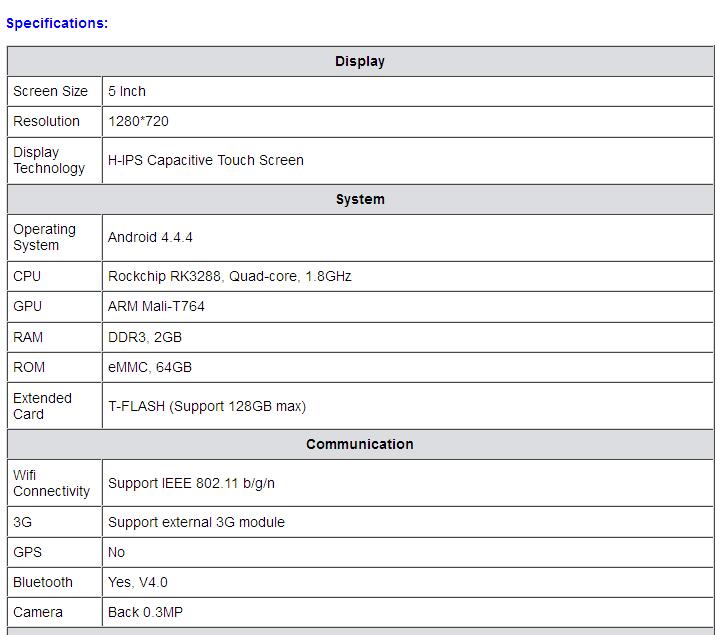Select the "Wifi Connectivity" label
Screen dimensions: 716x635
tap(52, 483)
